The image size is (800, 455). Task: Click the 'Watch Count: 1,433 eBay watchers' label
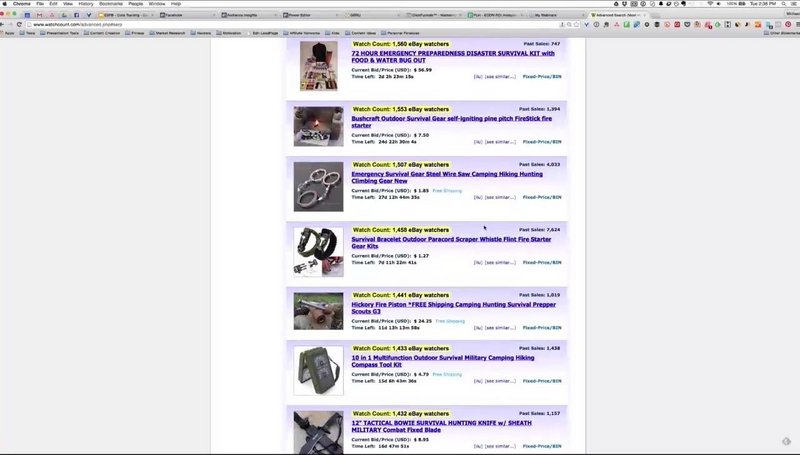401,348
